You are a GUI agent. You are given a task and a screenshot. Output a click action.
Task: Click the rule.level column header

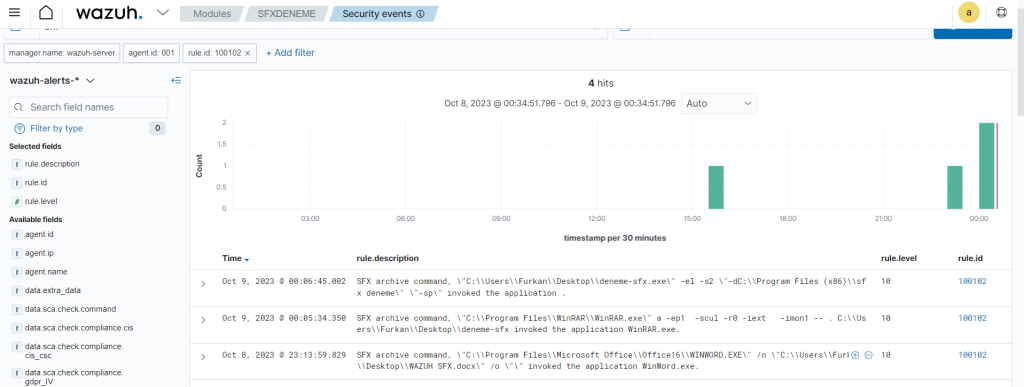(x=899, y=258)
